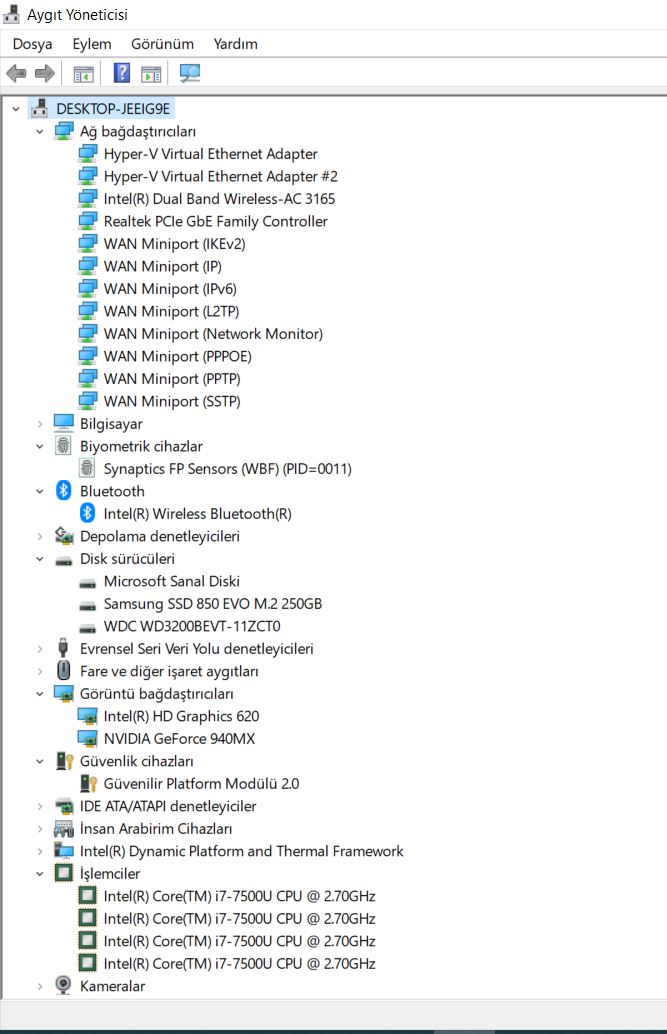Click the fingerprint icon beside Biyometrik cihazlar
The height and width of the screenshot is (1034, 667).
click(63, 446)
